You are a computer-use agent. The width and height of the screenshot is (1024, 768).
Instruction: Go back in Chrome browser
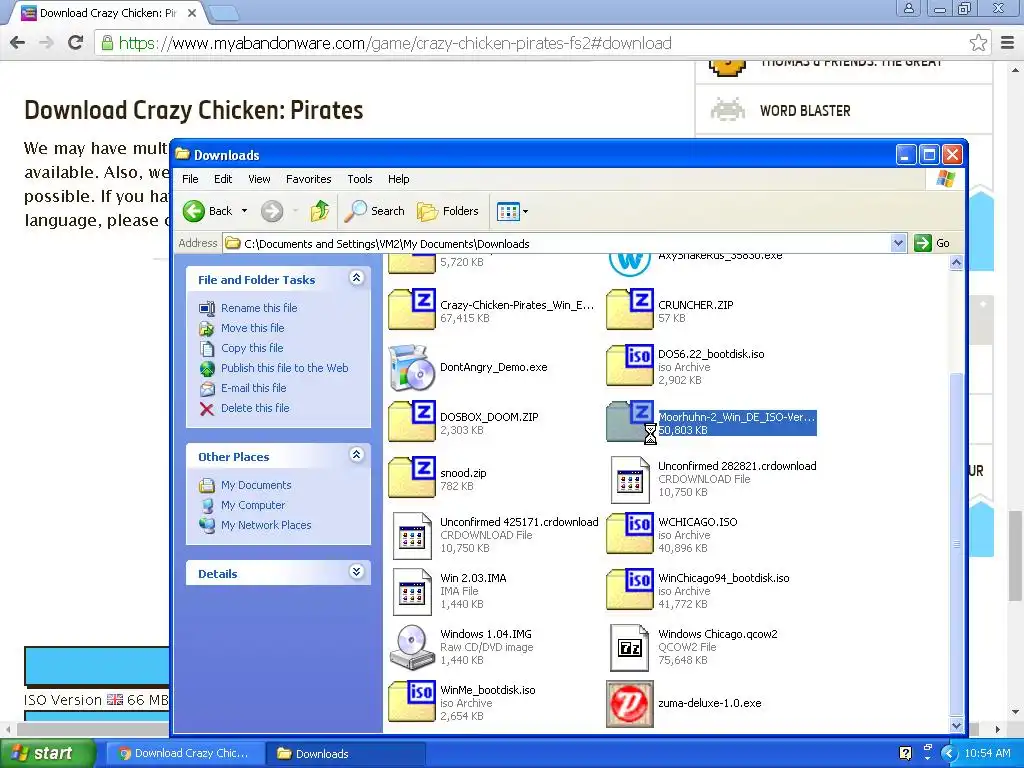(x=18, y=43)
